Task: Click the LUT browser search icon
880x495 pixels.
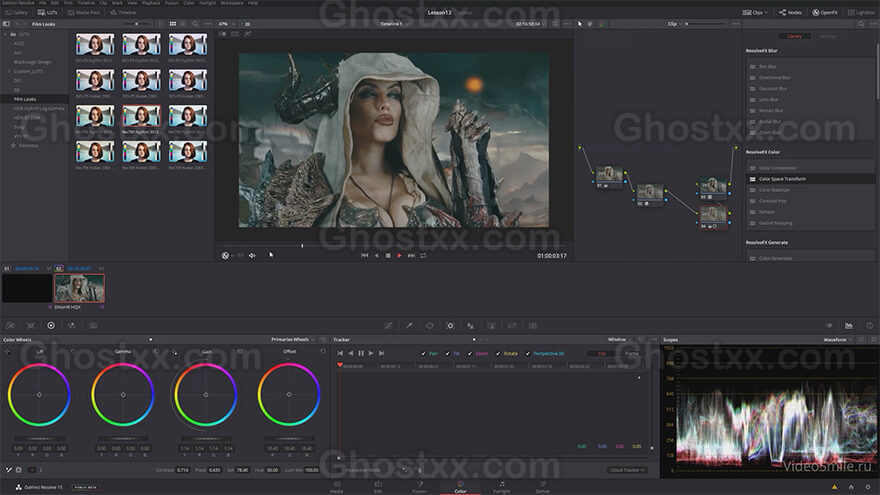Action: click(195, 24)
